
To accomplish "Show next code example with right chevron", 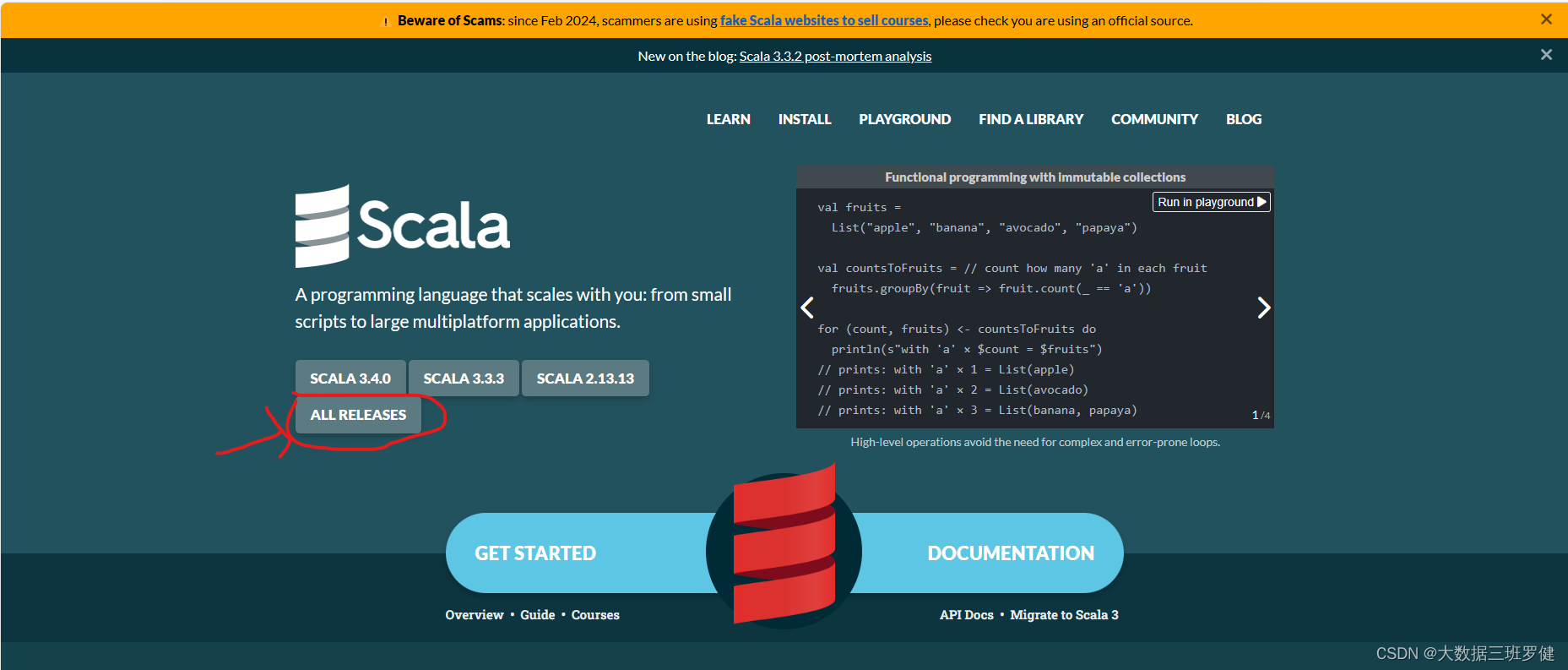I will pyautogui.click(x=1263, y=308).
